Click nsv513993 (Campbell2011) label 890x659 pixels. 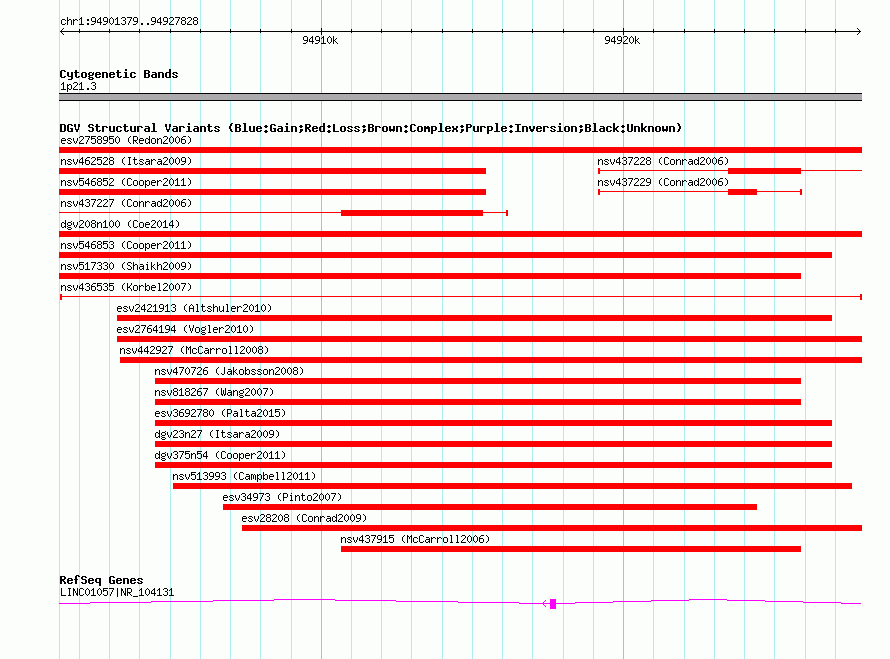click(244, 476)
